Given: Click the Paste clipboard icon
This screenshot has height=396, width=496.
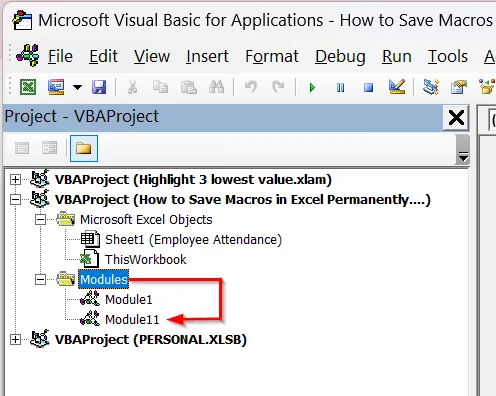Looking at the screenshot, I should (189, 87).
